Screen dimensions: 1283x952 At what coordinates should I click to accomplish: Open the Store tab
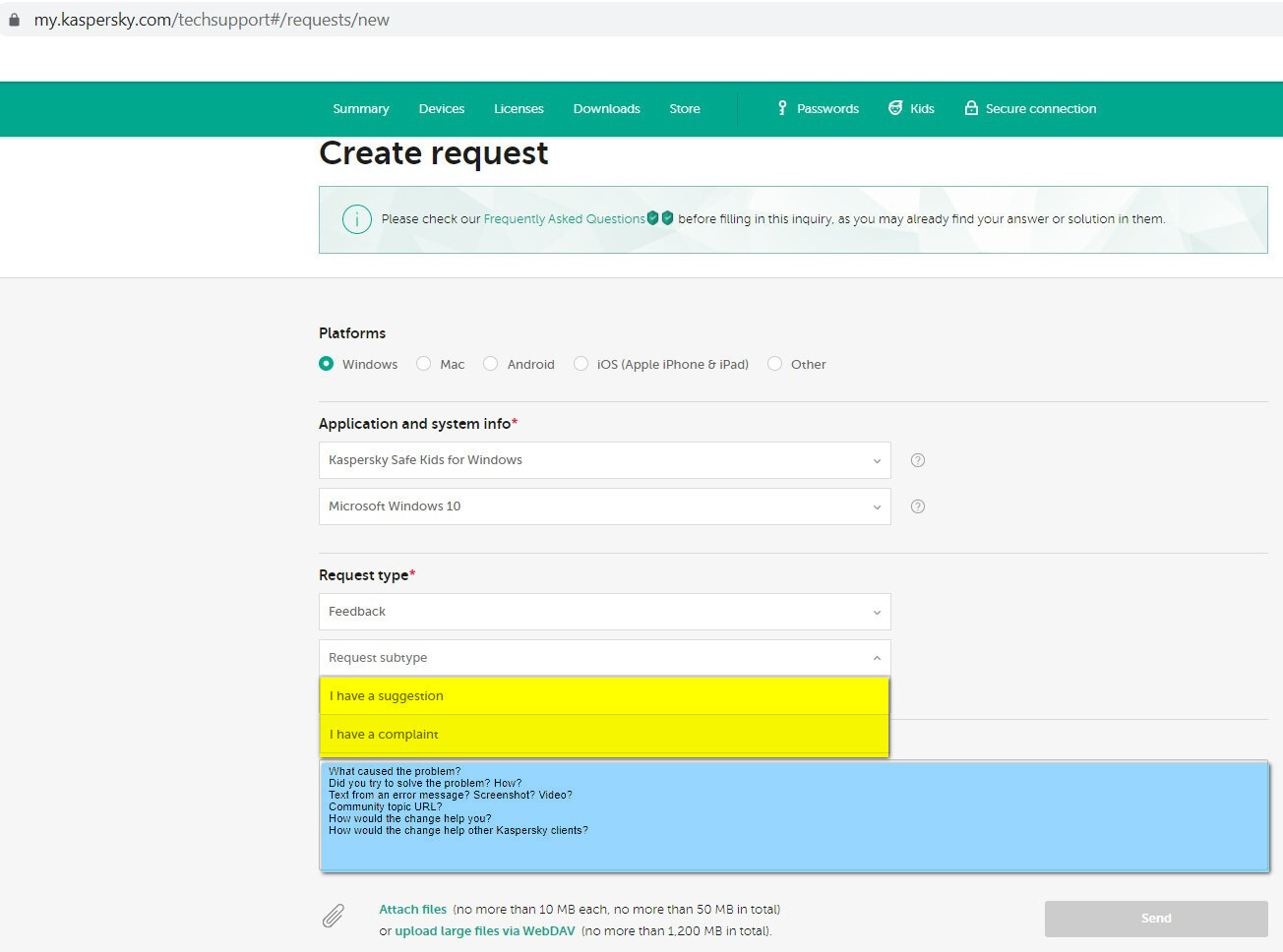[x=685, y=109]
